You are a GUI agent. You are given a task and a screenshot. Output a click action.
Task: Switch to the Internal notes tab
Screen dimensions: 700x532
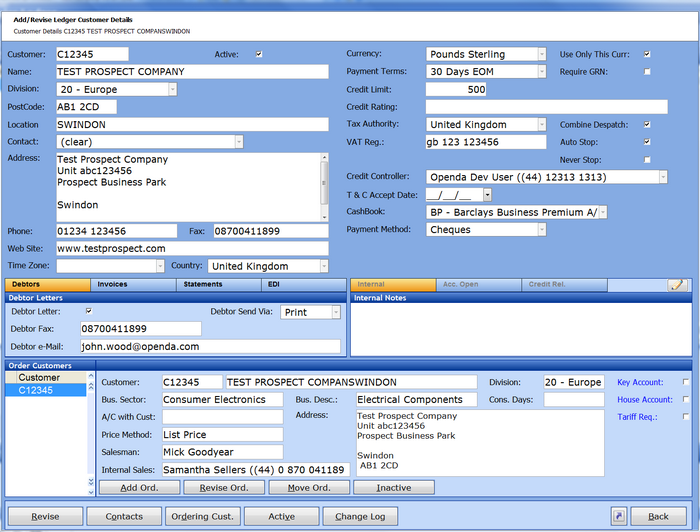pyautogui.click(x=393, y=285)
